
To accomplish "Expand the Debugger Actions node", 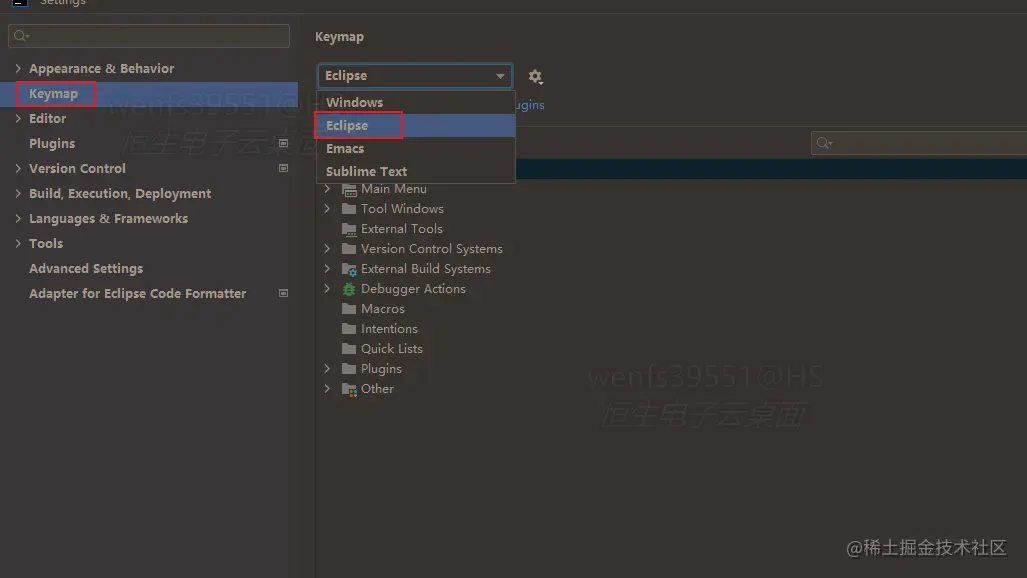I will tap(327, 288).
